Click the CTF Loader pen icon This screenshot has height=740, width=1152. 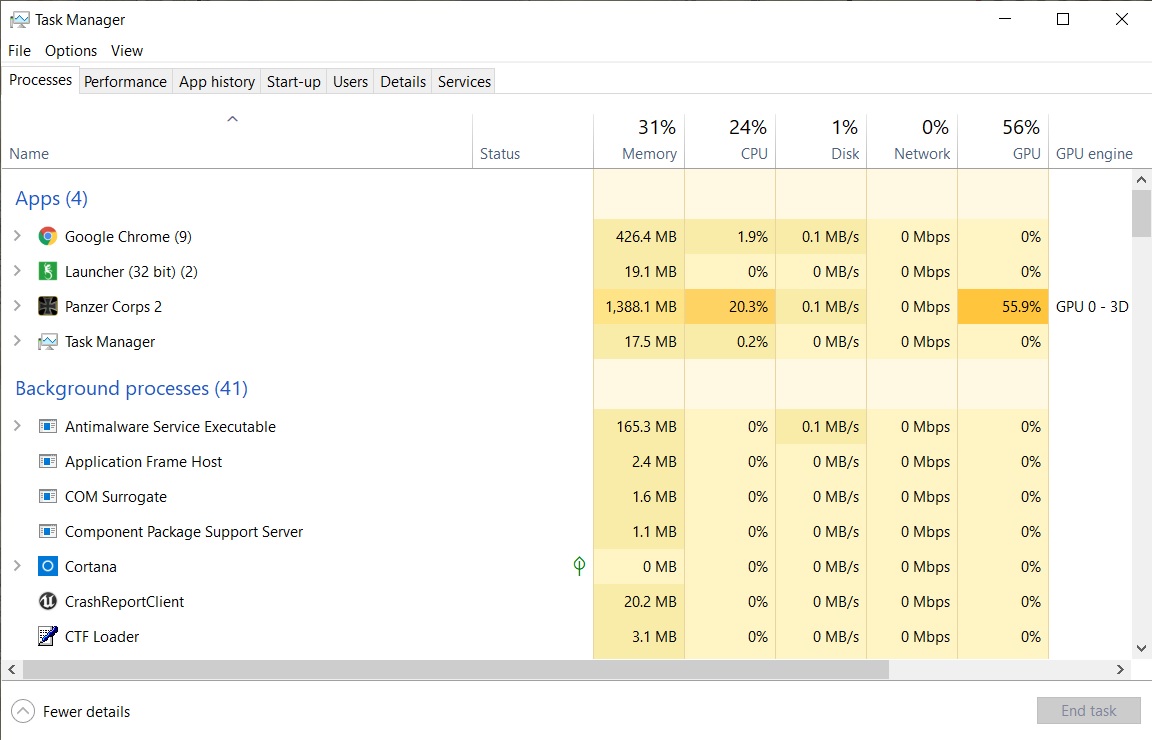pyautogui.click(x=48, y=636)
